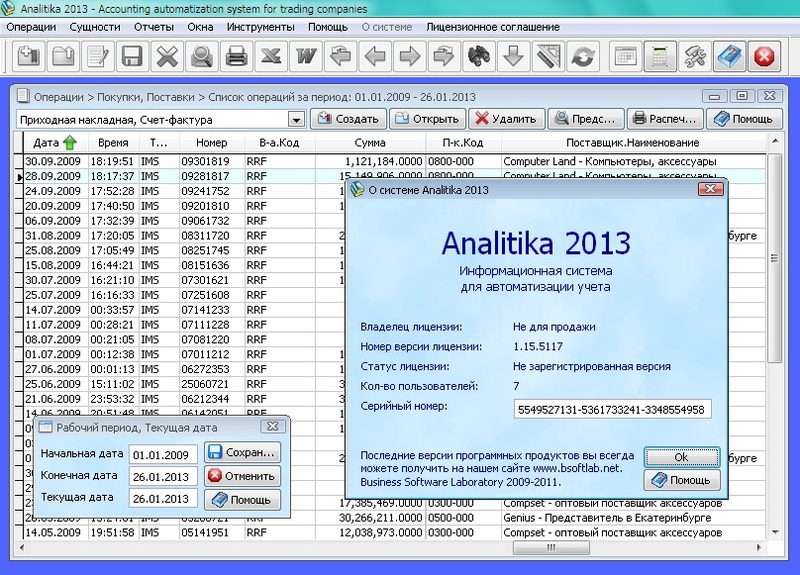Select the cell with sum 12,038,973.0000
The image size is (800, 575).
click(370, 532)
